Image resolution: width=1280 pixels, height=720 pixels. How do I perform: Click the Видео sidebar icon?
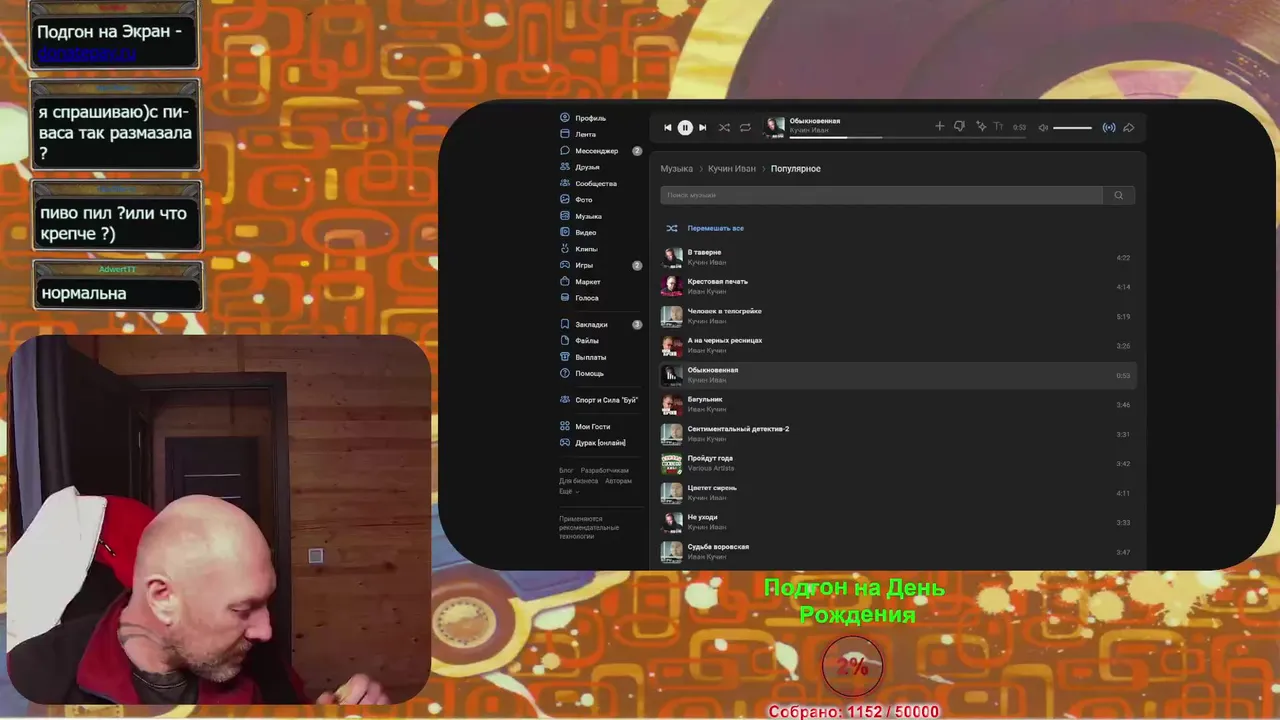pyautogui.click(x=565, y=232)
